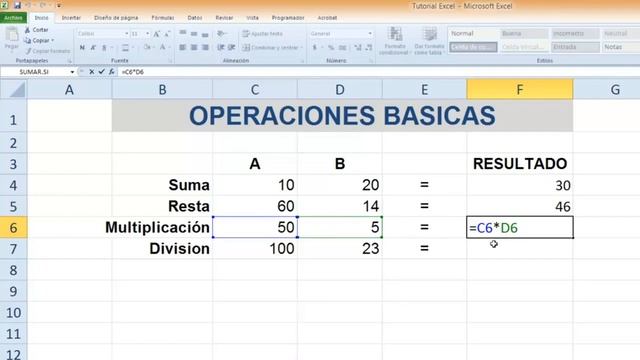
Task: Click the accounting currency format icon
Action: coord(315,48)
